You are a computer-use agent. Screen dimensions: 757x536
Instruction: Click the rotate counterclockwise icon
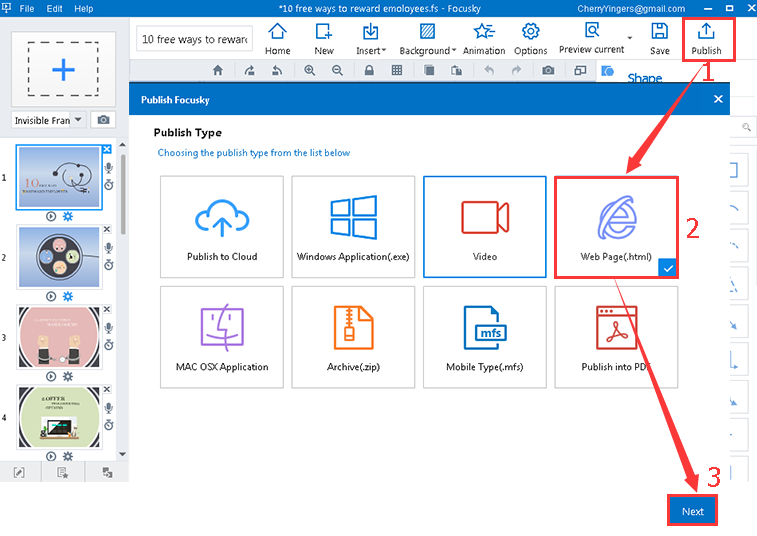pyautogui.click(x=277, y=71)
